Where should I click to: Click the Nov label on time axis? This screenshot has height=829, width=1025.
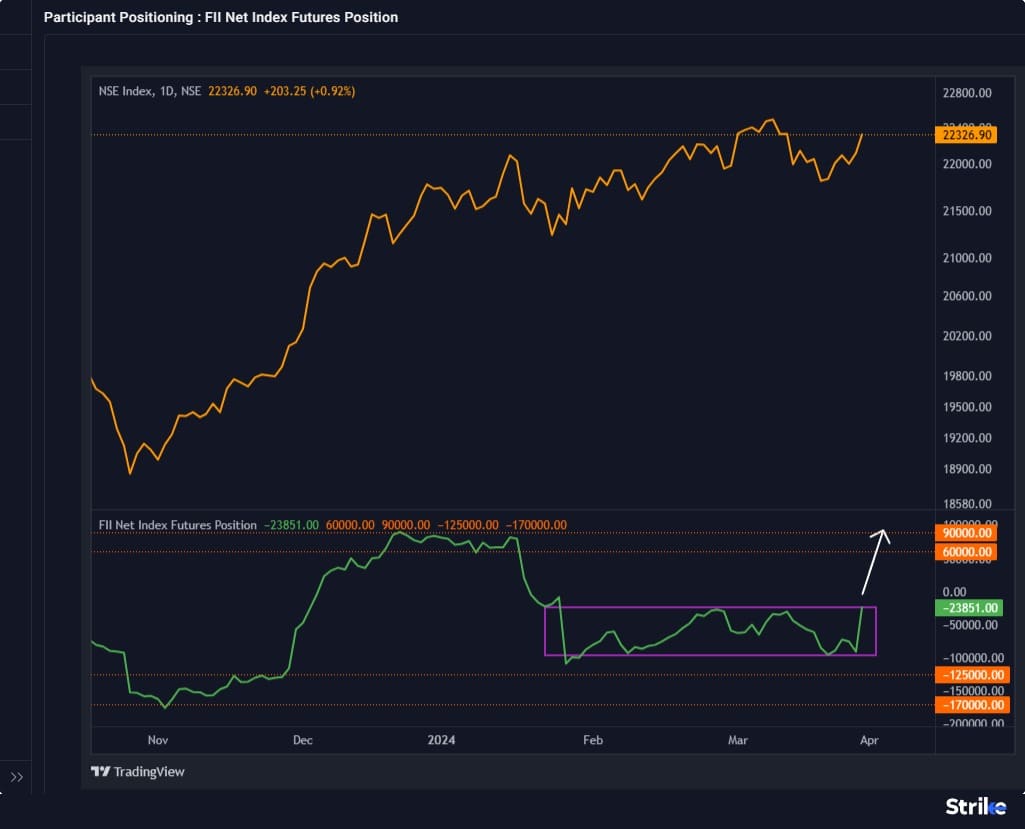[158, 740]
